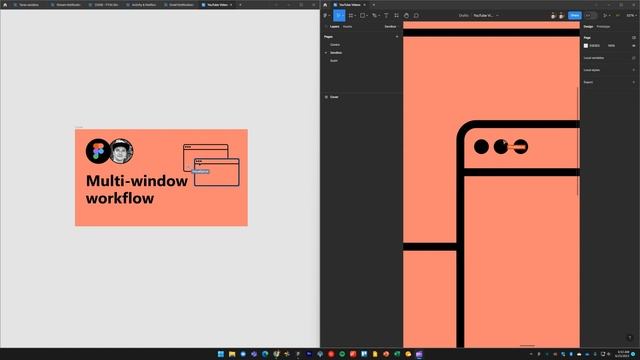Add a new page in Pages panel

397,37
